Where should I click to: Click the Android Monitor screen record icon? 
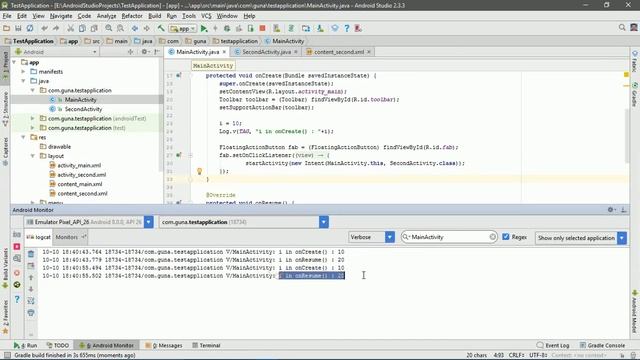point(17,247)
